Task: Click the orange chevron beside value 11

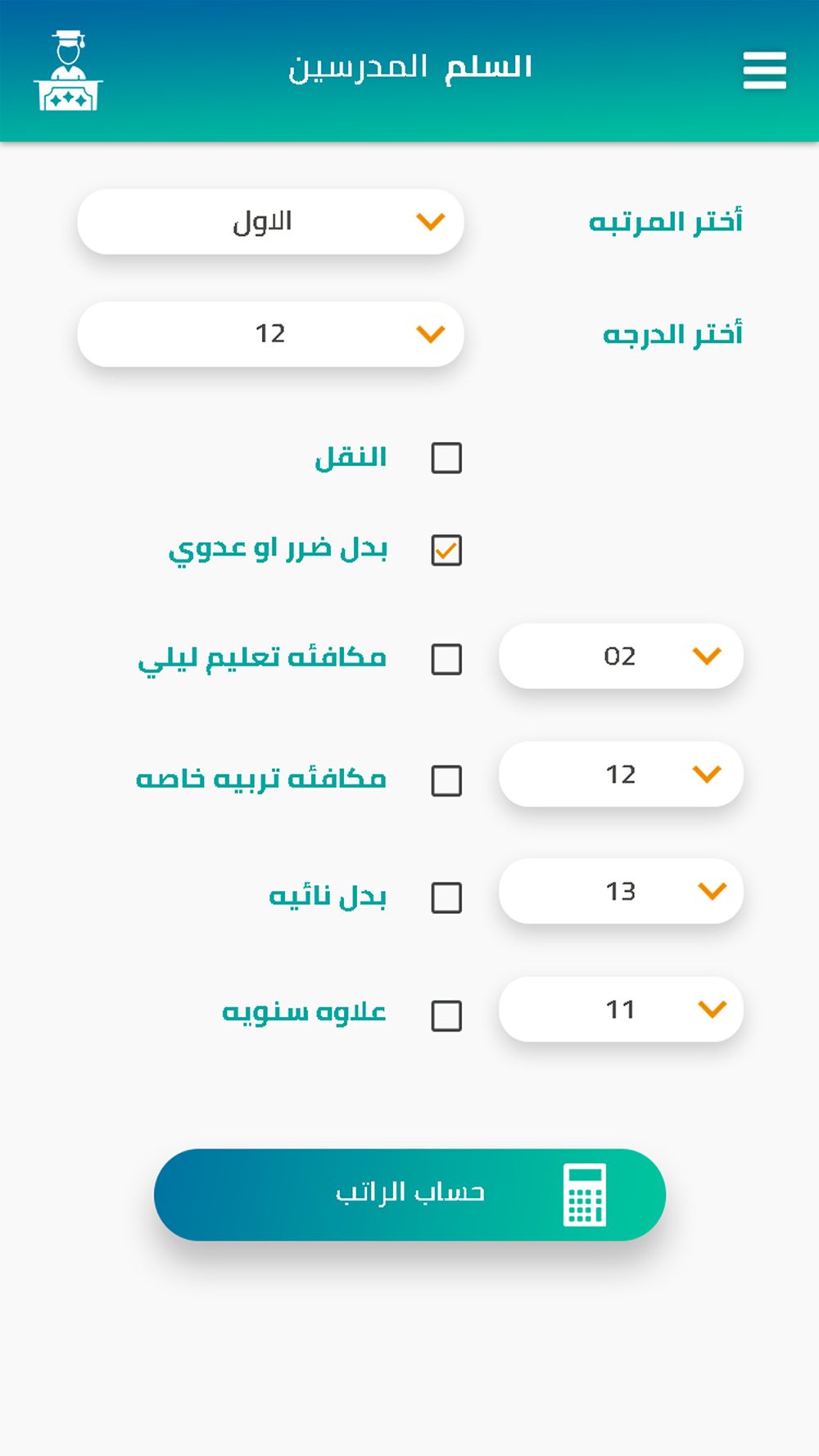Action: coord(713,1009)
